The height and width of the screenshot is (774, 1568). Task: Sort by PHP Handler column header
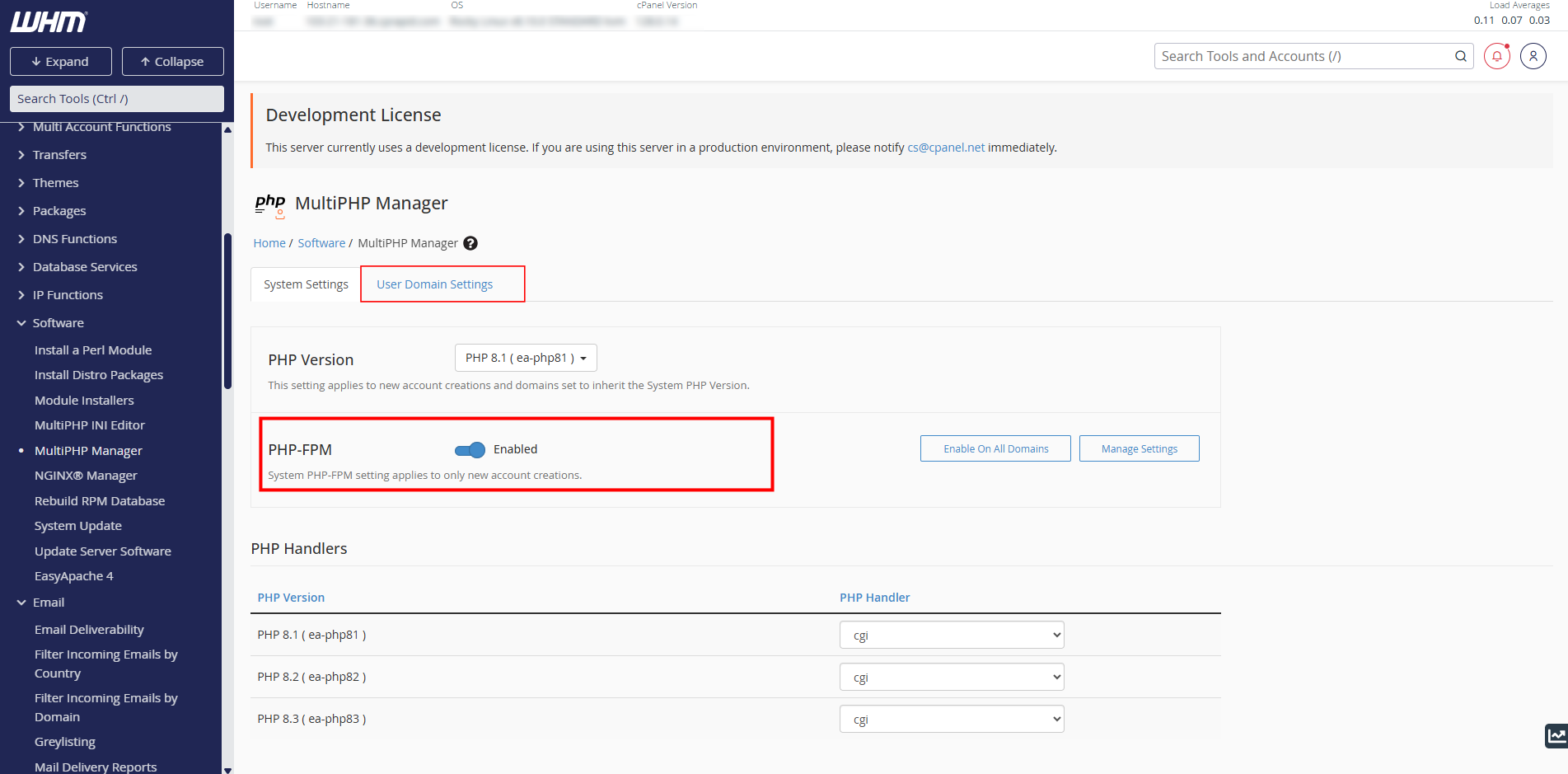point(874,598)
